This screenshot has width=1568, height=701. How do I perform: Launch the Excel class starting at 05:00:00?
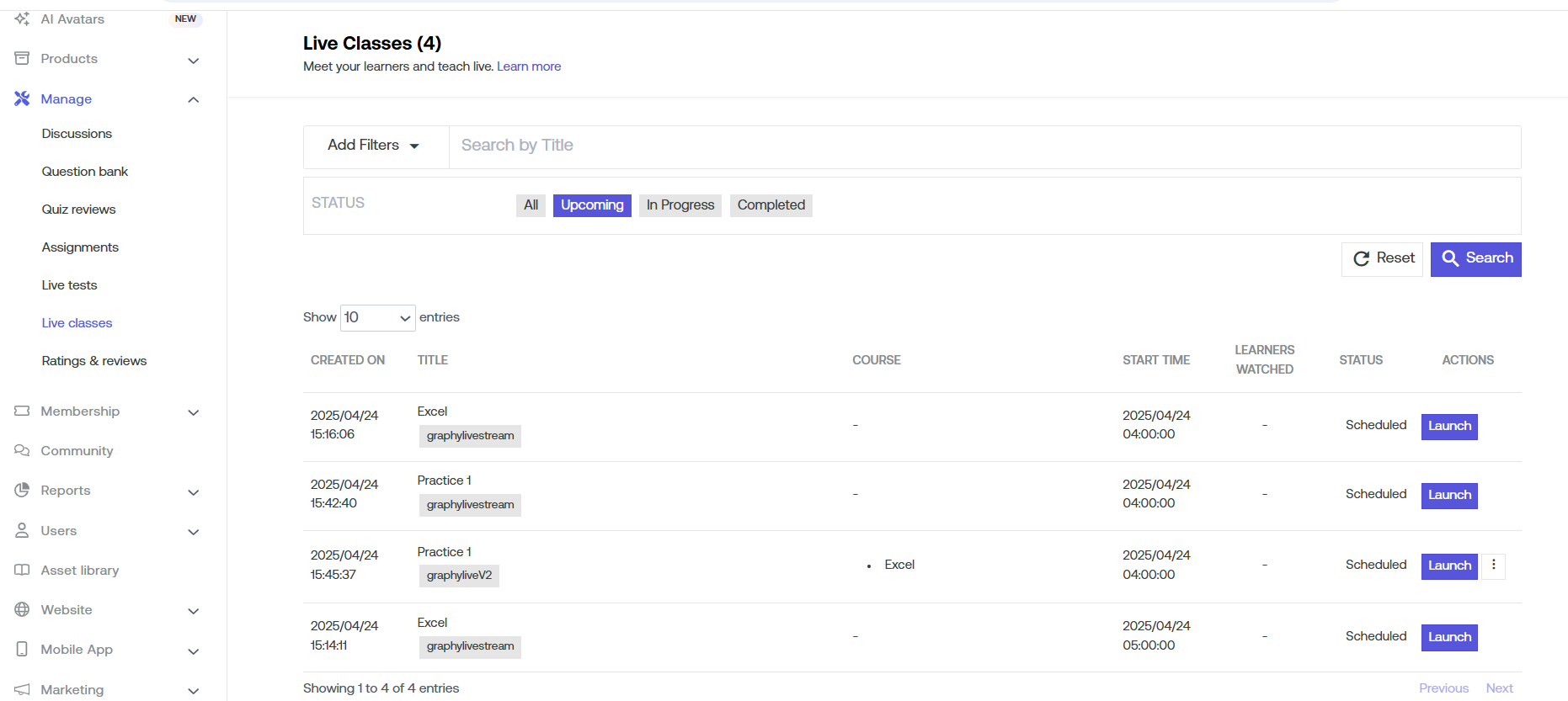pos(1448,637)
